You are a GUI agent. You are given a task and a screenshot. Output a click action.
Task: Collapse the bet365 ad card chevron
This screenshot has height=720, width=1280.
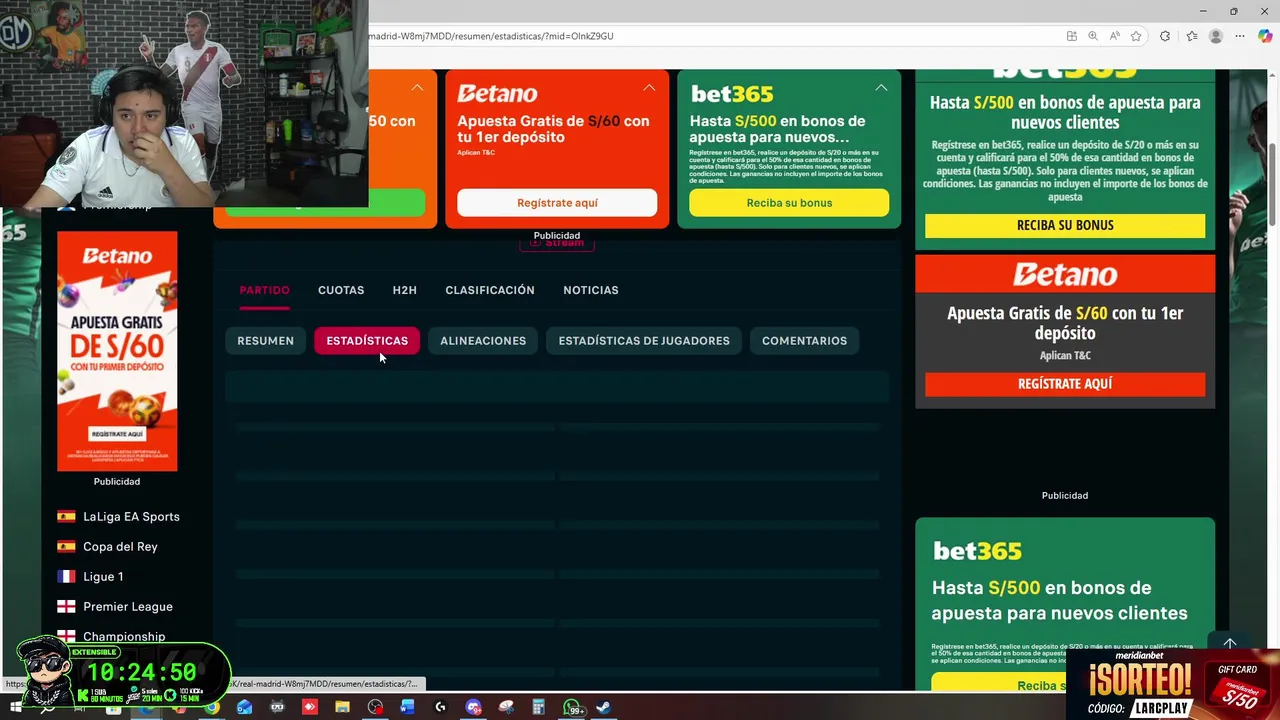[881, 88]
